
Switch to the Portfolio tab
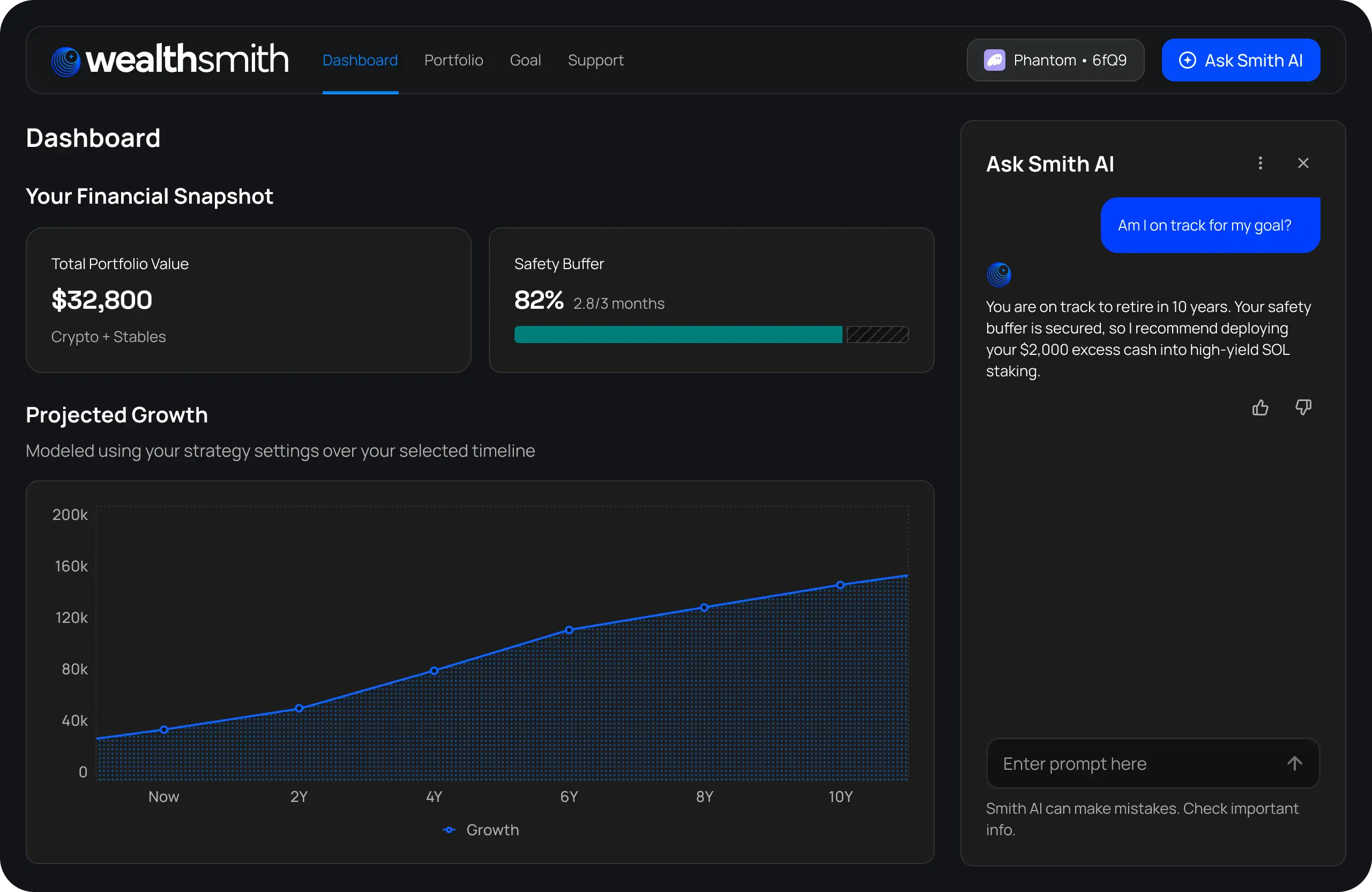click(x=454, y=60)
